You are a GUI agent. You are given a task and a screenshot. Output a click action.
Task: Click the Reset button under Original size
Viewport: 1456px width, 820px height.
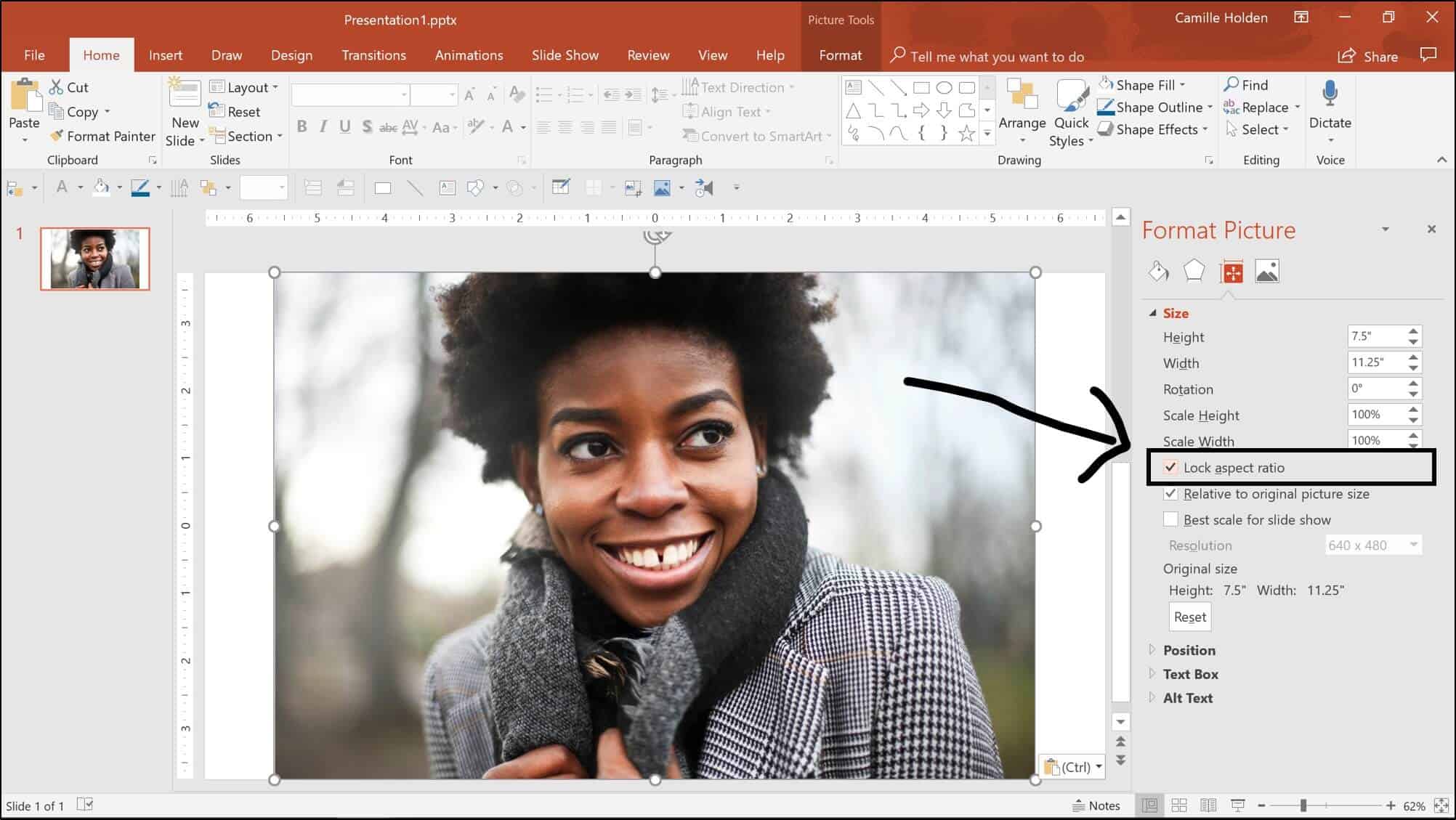[1189, 617]
